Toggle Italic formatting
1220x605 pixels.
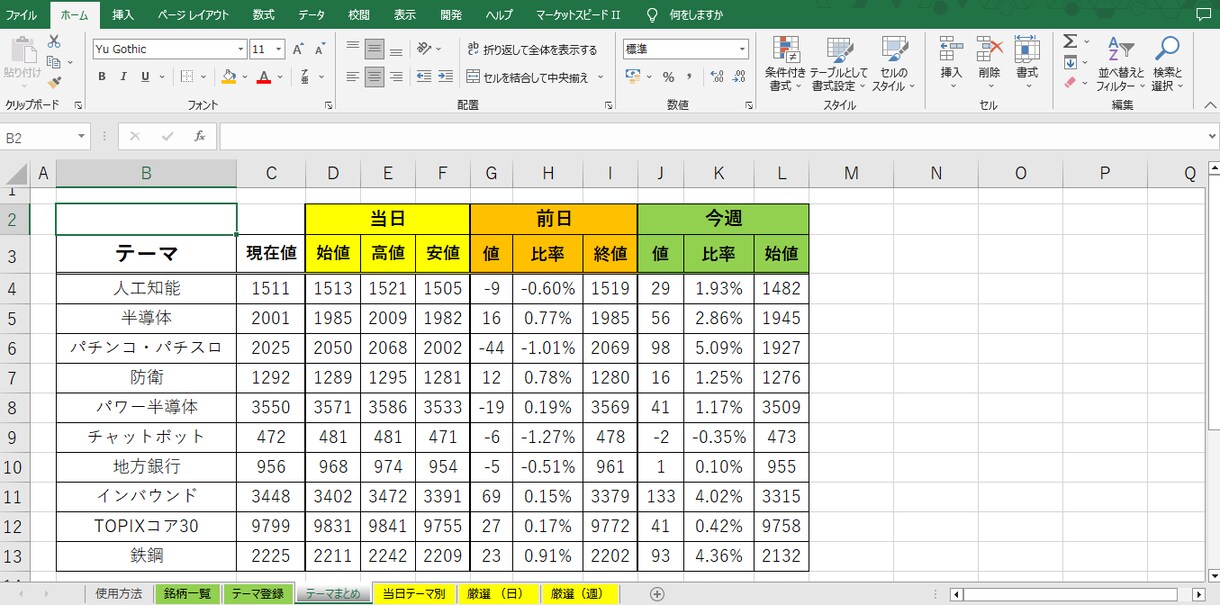click(124, 77)
